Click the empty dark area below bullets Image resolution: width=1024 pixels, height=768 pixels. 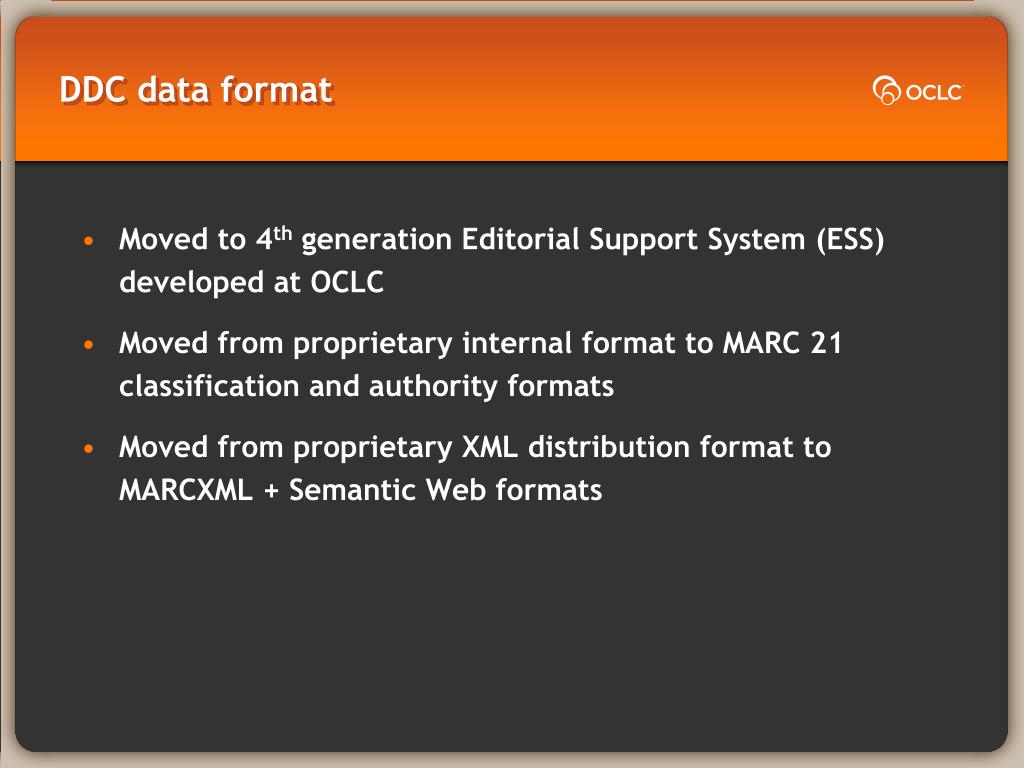click(510, 630)
